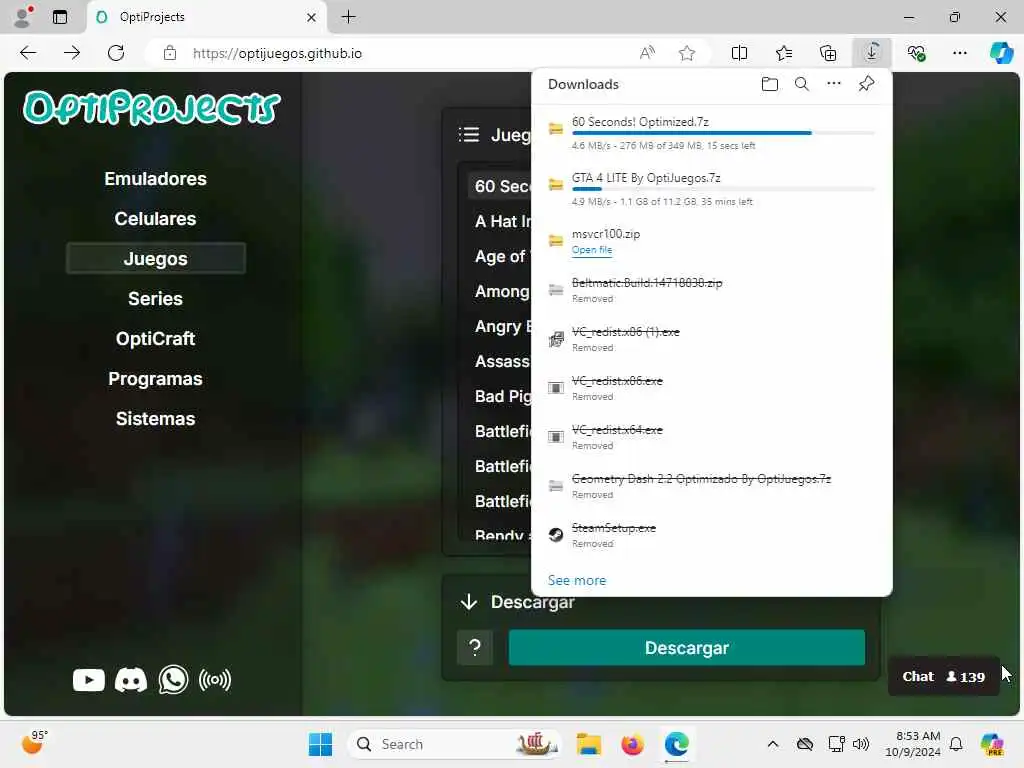Click the question mark help button

(475, 648)
